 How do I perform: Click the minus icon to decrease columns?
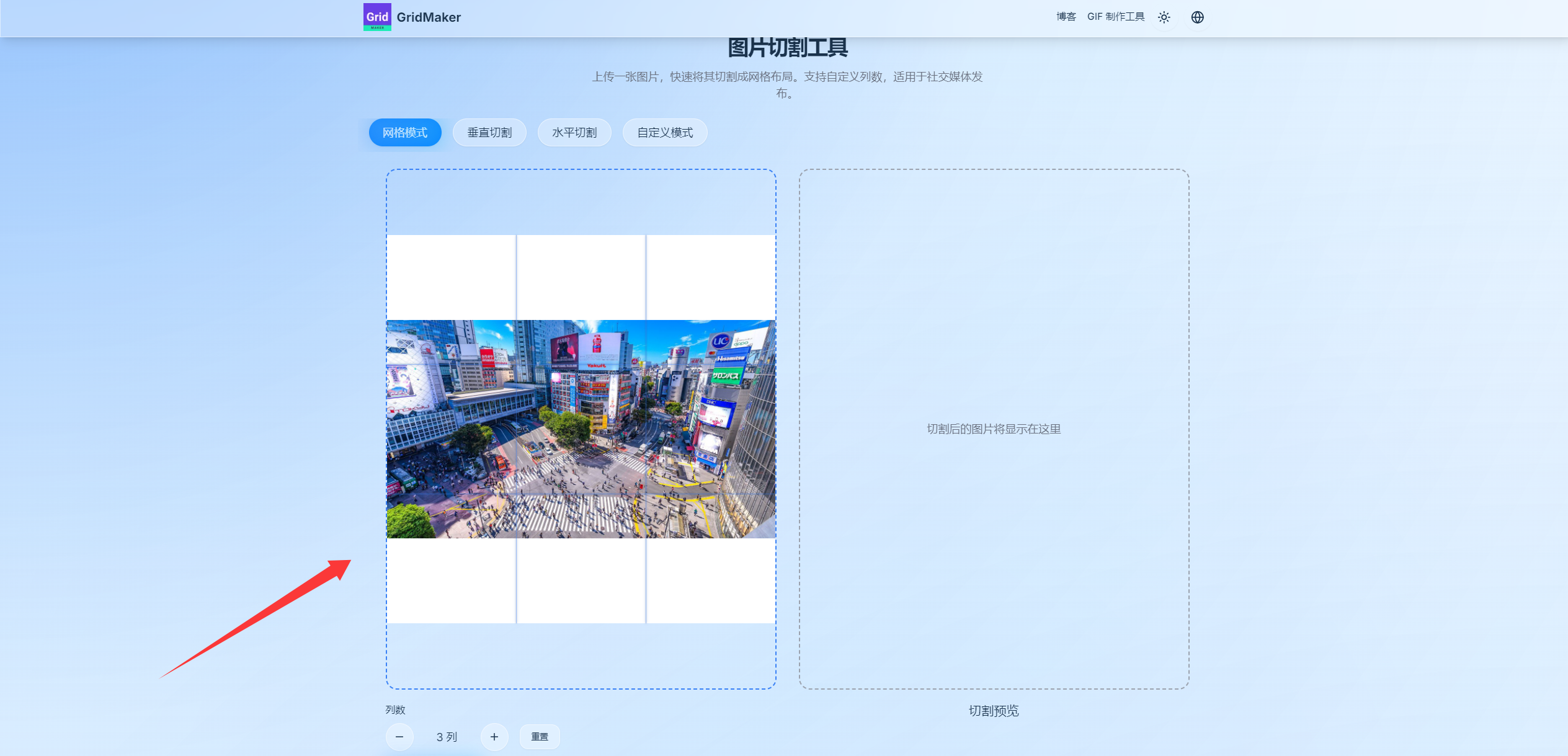coord(400,737)
